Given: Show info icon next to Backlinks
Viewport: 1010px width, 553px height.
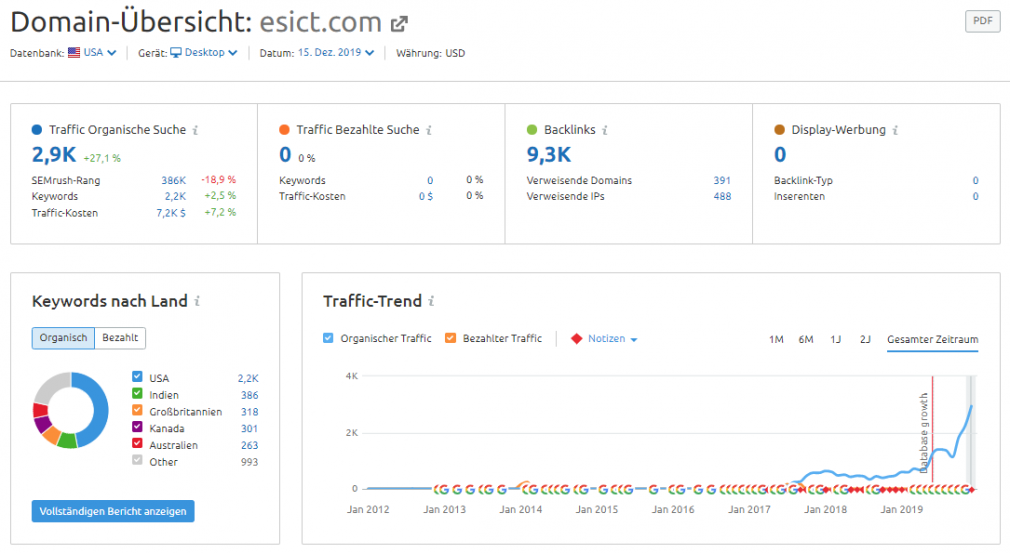Looking at the screenshot, I should (x=605, y=130).
